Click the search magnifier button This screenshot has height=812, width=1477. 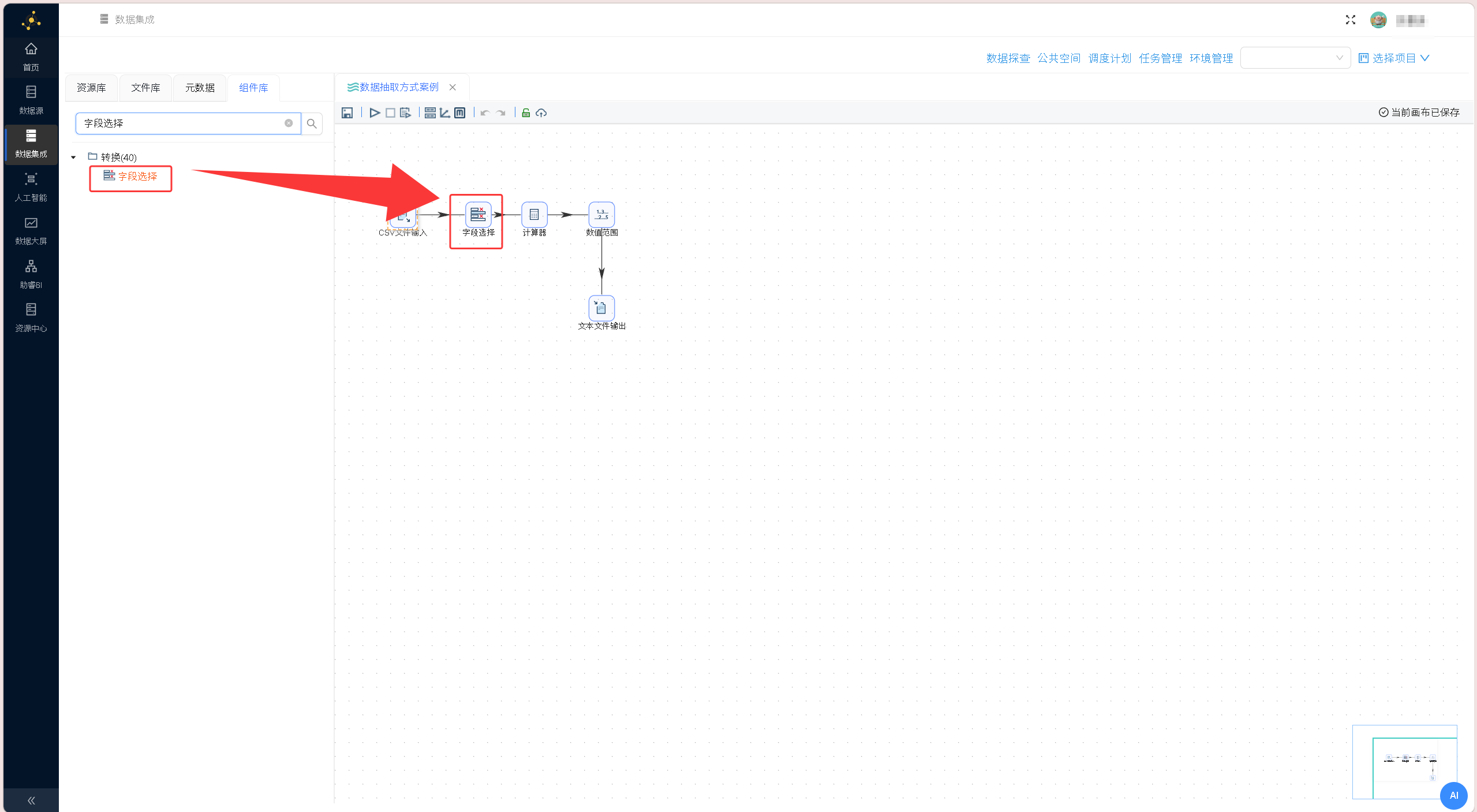click(312, 124)
